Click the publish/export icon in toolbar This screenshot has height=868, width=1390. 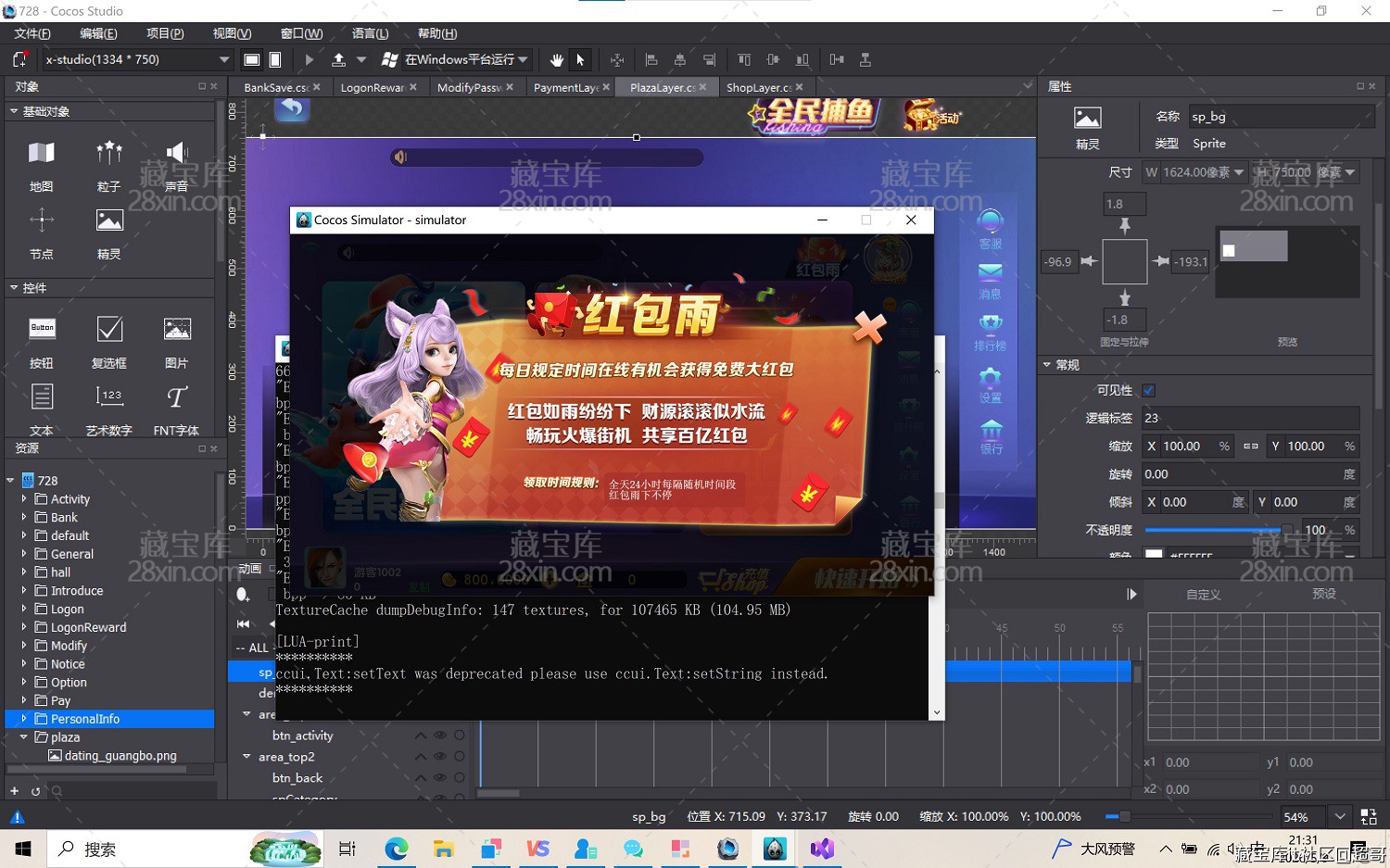(338, 59)
